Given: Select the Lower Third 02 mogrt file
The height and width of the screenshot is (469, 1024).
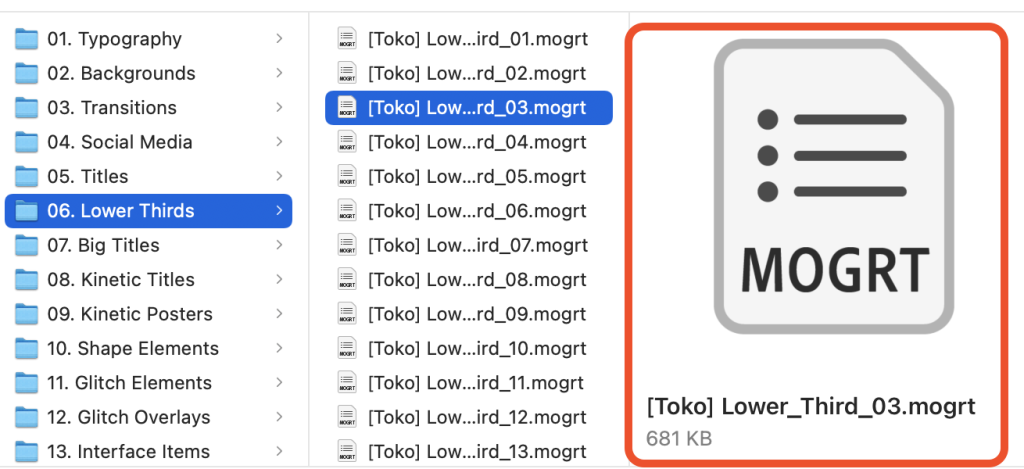Looking at the screenshot, I should [x=476, y=74].
